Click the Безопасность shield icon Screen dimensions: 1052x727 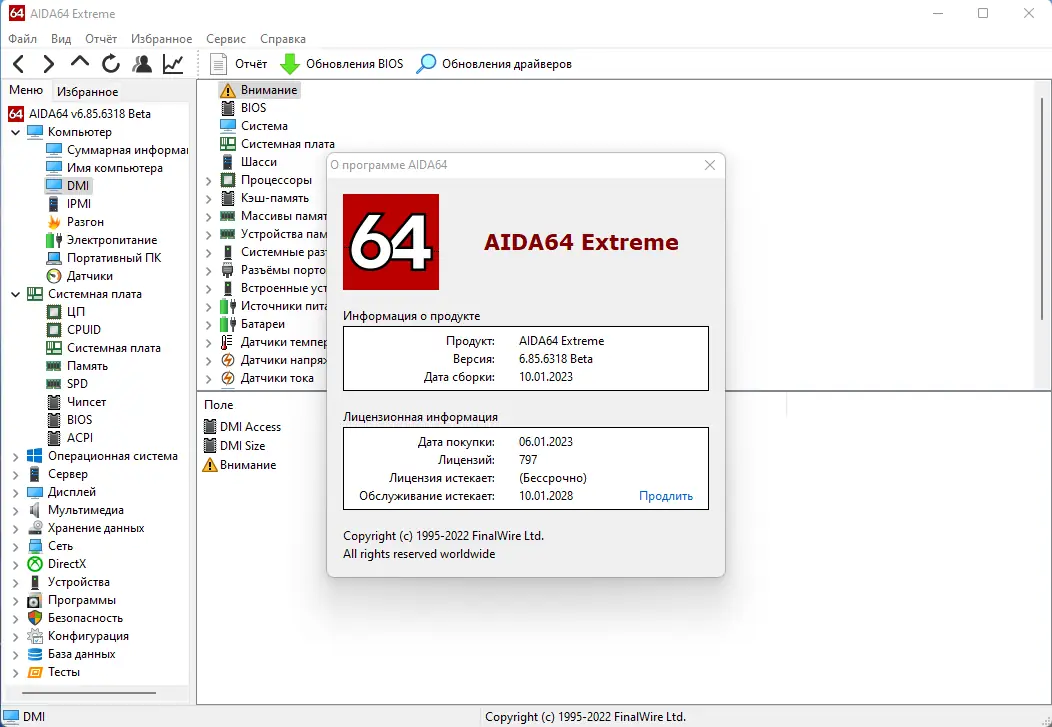coord(35,618)
